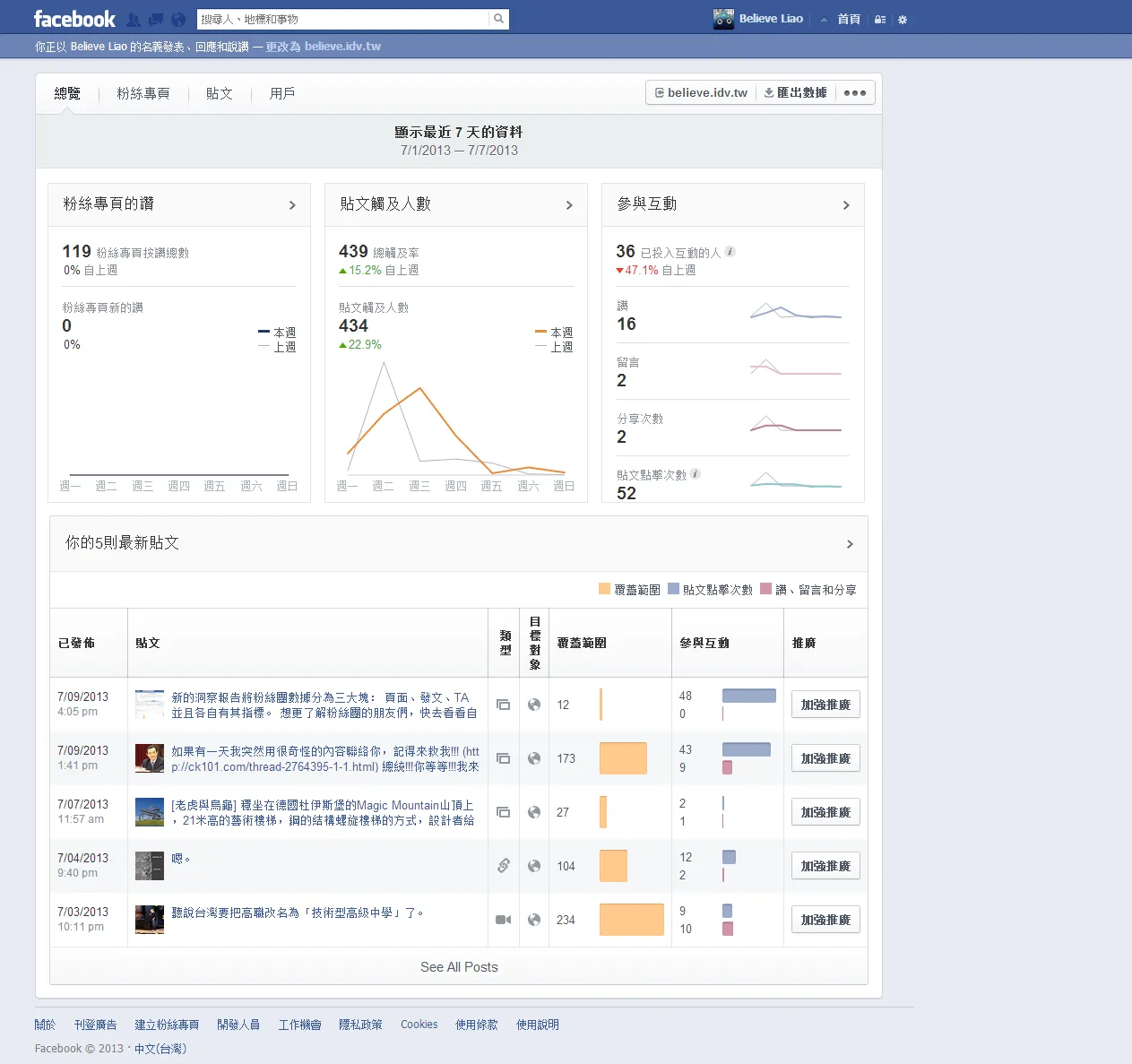Click the pink 讚、留言和分享 legend swatch
The image size is (1132, 1064).
coord(765,589)
